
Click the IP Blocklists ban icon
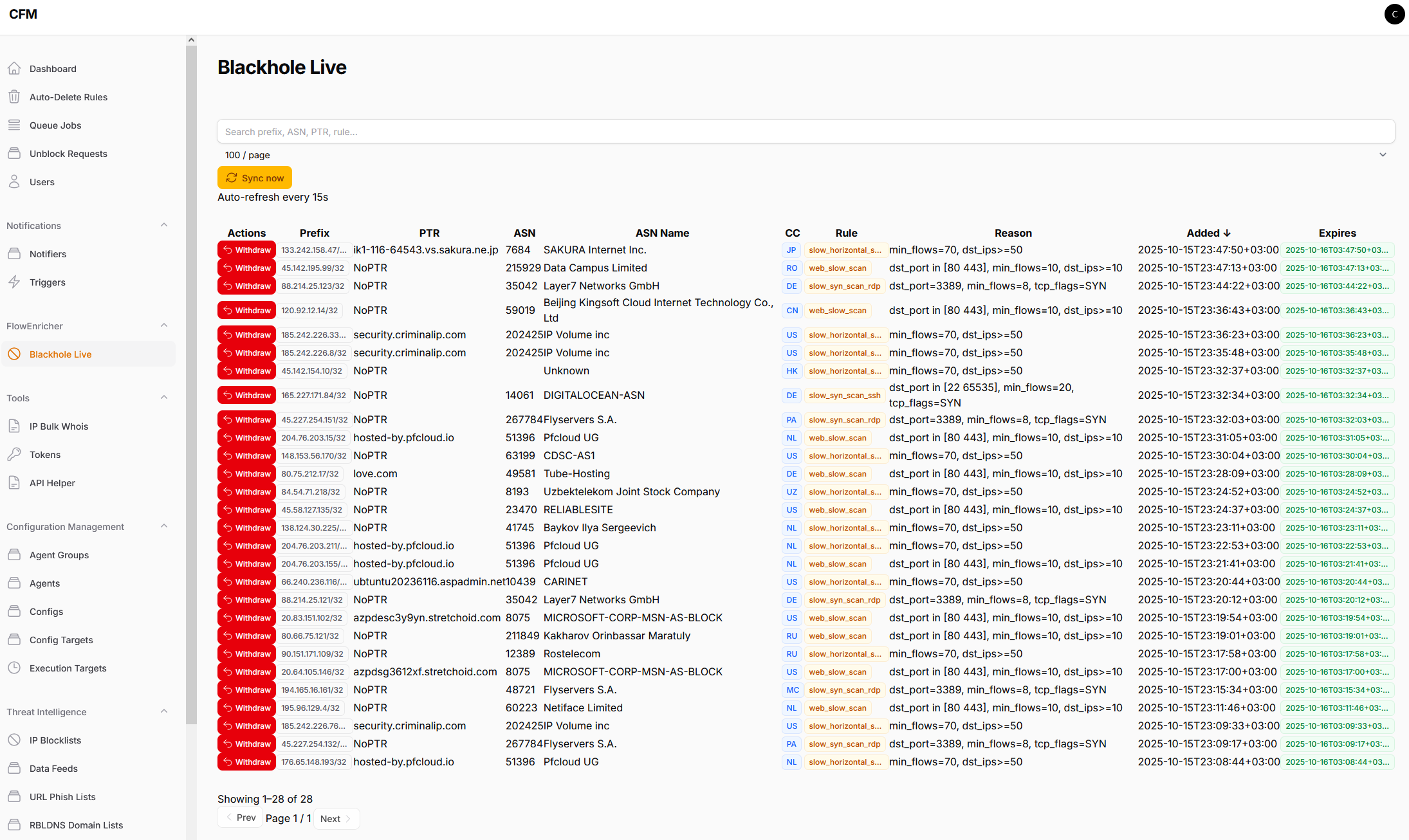point(14,740)
